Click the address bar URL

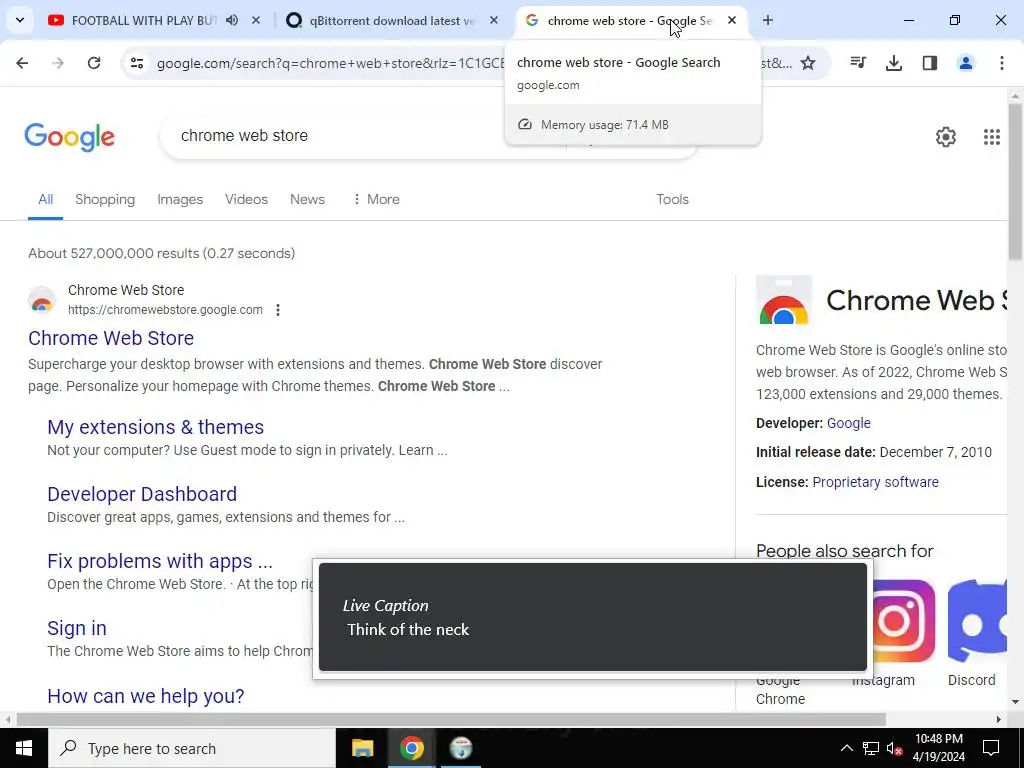tap(330, 63)
